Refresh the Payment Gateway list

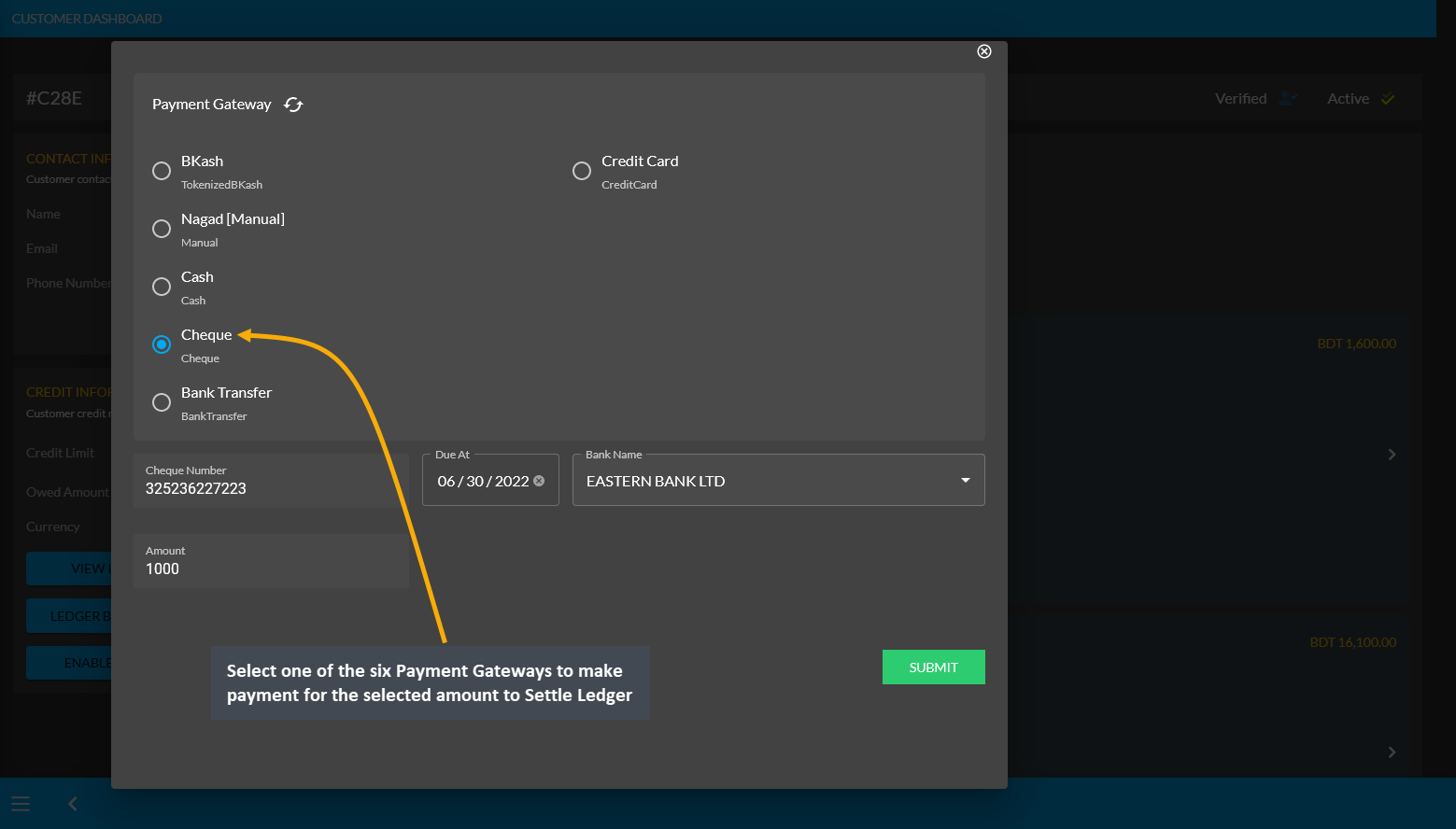click(293, 105)
